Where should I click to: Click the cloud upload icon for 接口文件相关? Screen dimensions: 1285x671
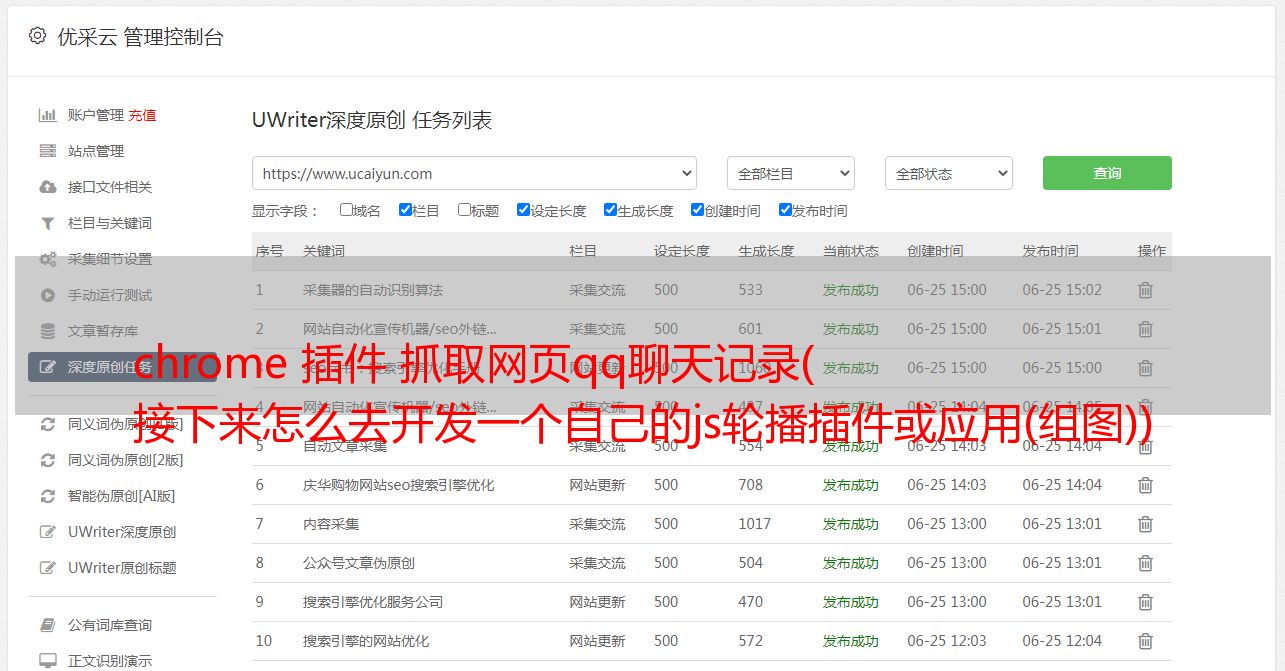pyautogui.click(x=47, y=187)
